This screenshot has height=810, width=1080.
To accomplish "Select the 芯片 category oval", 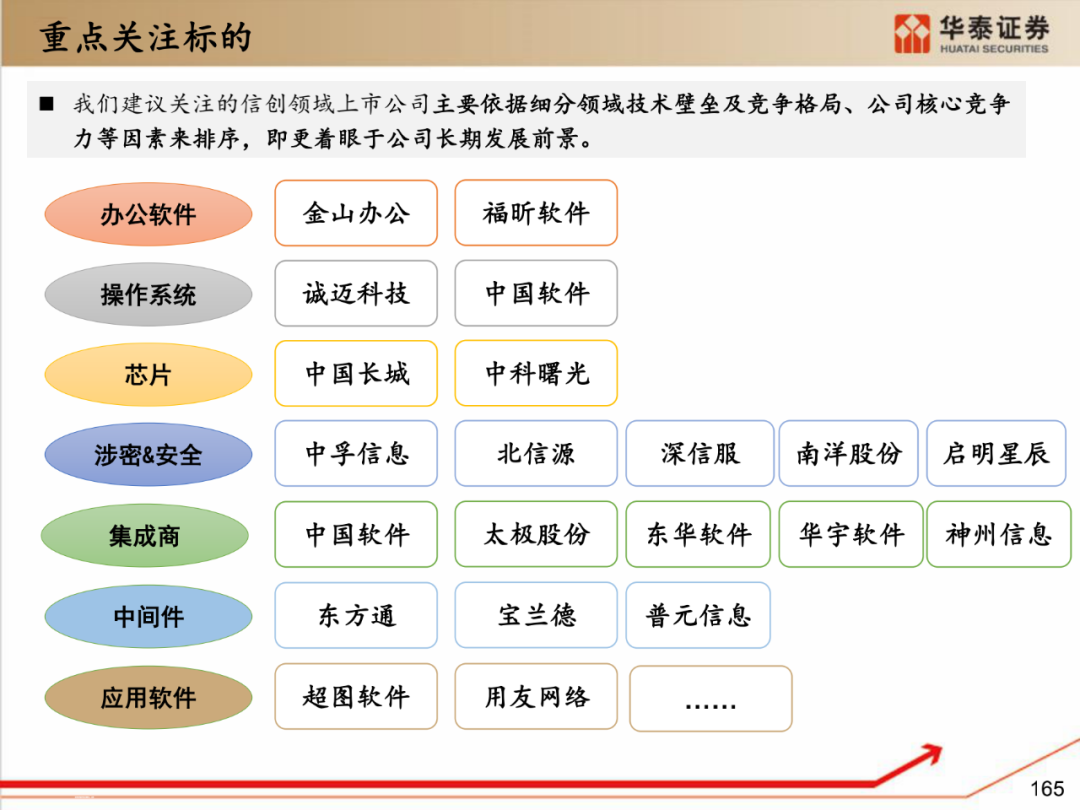I will [148, 375].
